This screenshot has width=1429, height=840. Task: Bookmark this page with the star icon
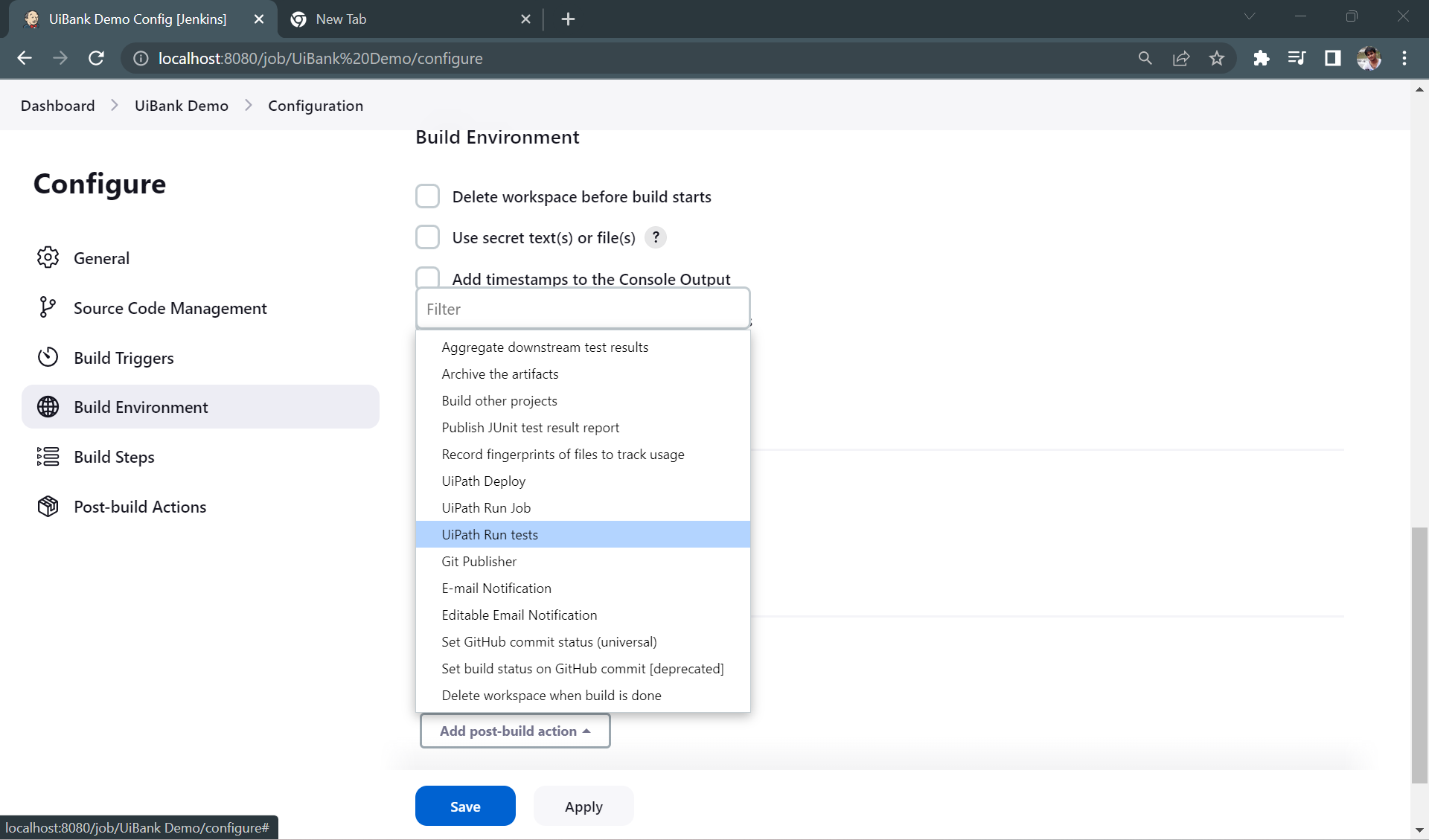coord(1217,58)
